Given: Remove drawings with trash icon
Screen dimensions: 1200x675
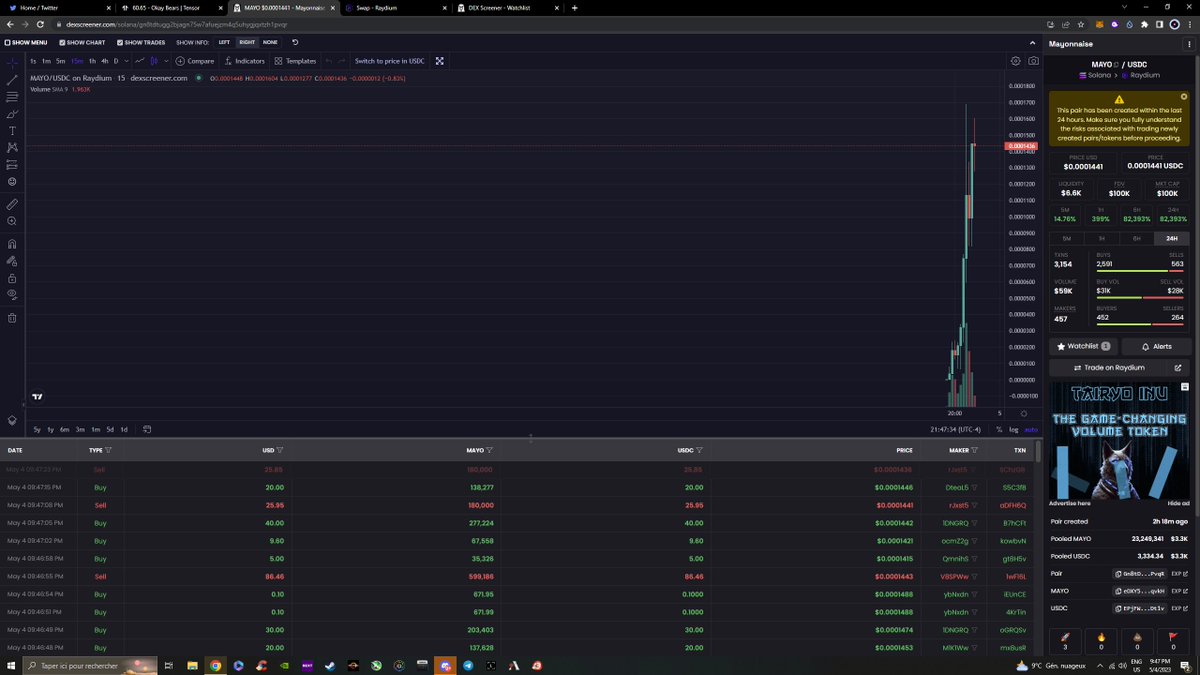Looking at the screenshot, I should click(12, 318).
